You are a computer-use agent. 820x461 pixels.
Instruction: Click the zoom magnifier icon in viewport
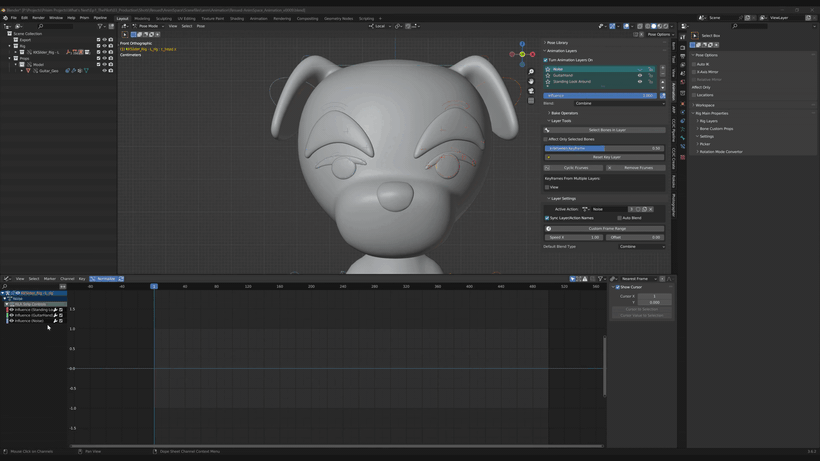532,72
